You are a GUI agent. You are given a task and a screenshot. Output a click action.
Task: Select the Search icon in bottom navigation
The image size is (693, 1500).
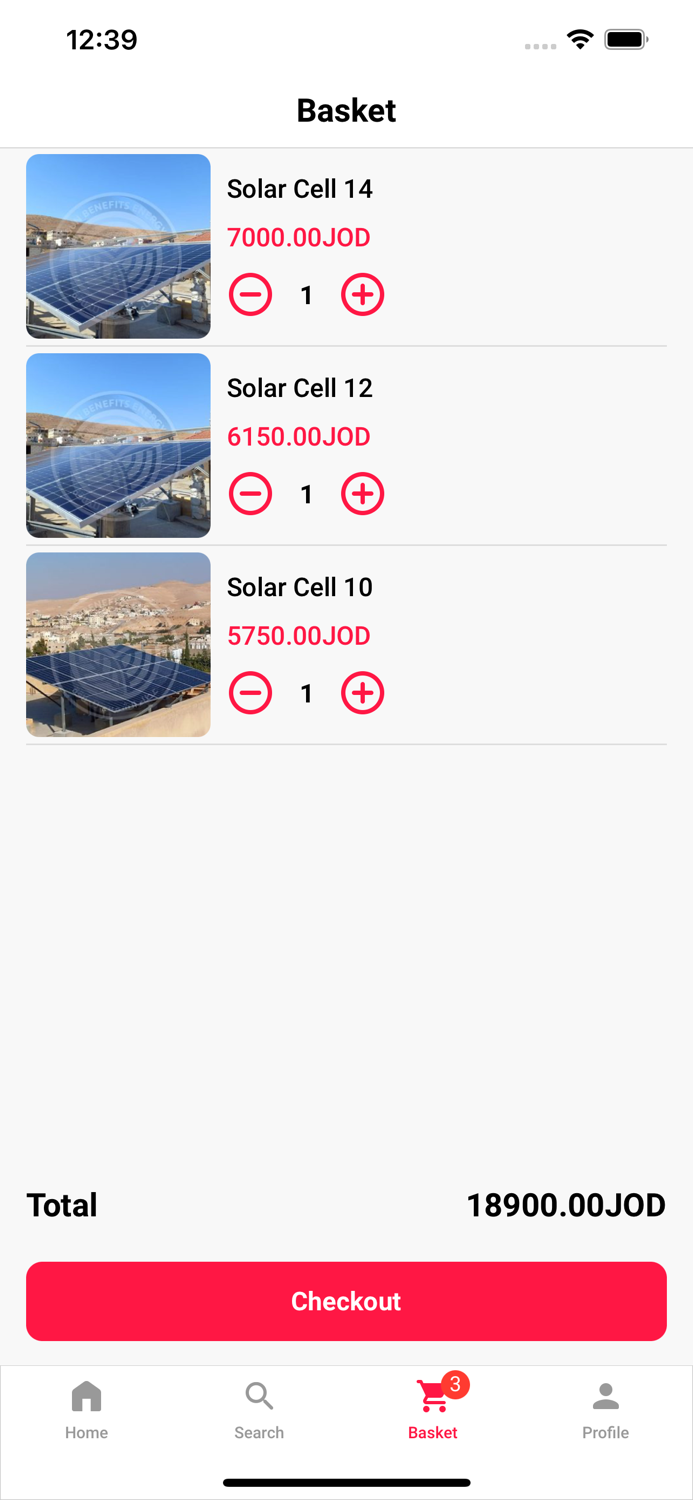coord(259,1394)
